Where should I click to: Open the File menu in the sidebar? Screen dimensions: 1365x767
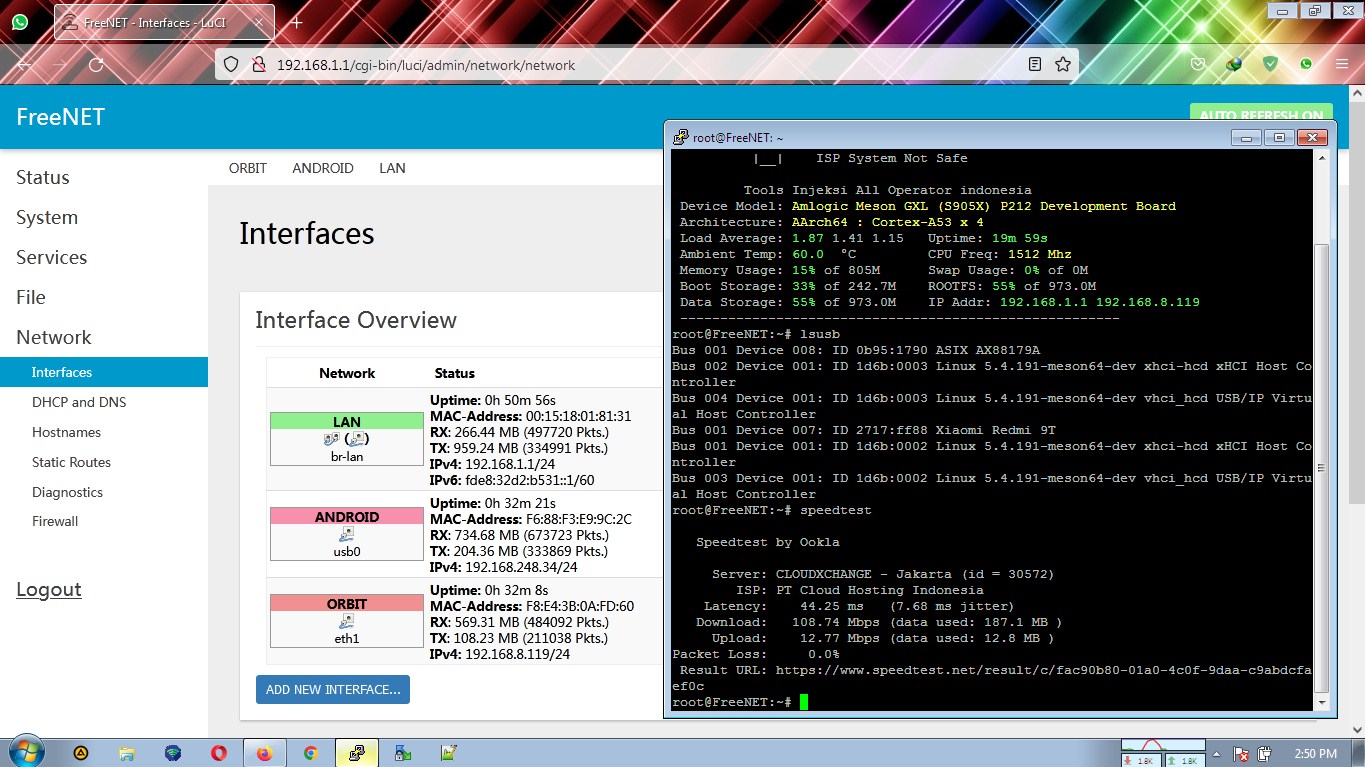tap(31, 297)
